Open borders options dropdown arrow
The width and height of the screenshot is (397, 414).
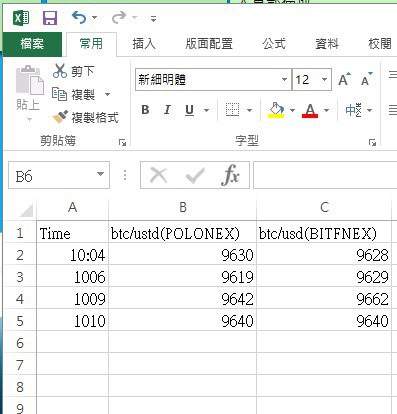(x=249, y=110)
